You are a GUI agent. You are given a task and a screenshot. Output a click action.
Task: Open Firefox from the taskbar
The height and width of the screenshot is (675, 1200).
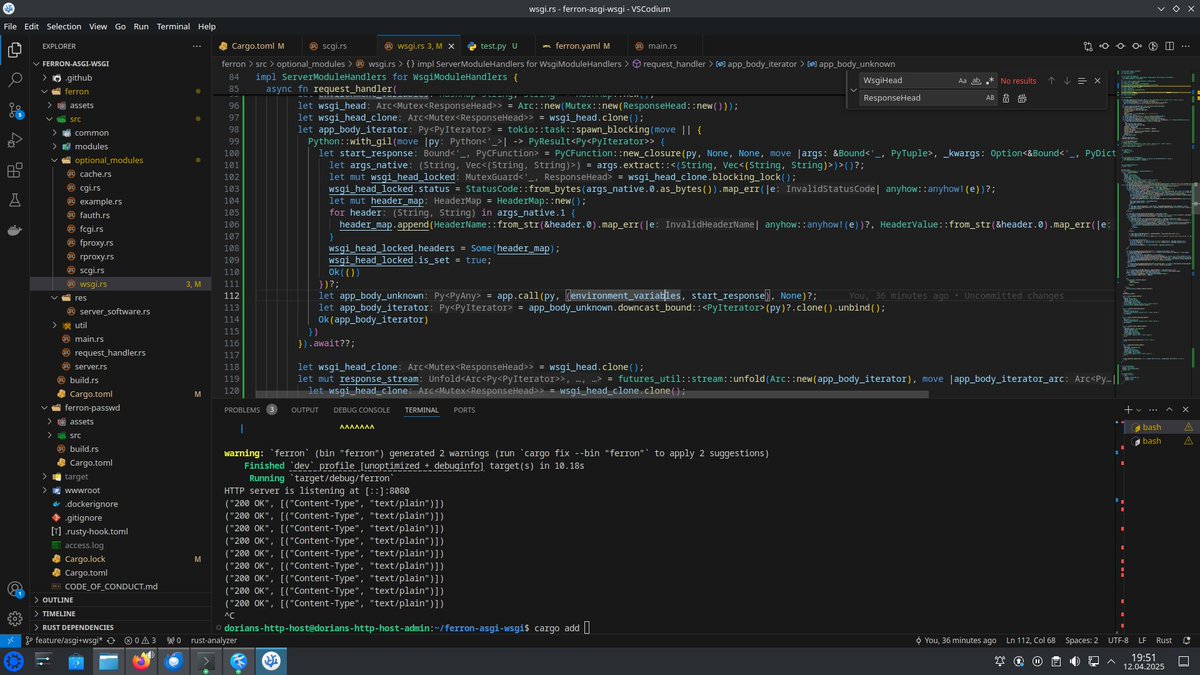142,661
